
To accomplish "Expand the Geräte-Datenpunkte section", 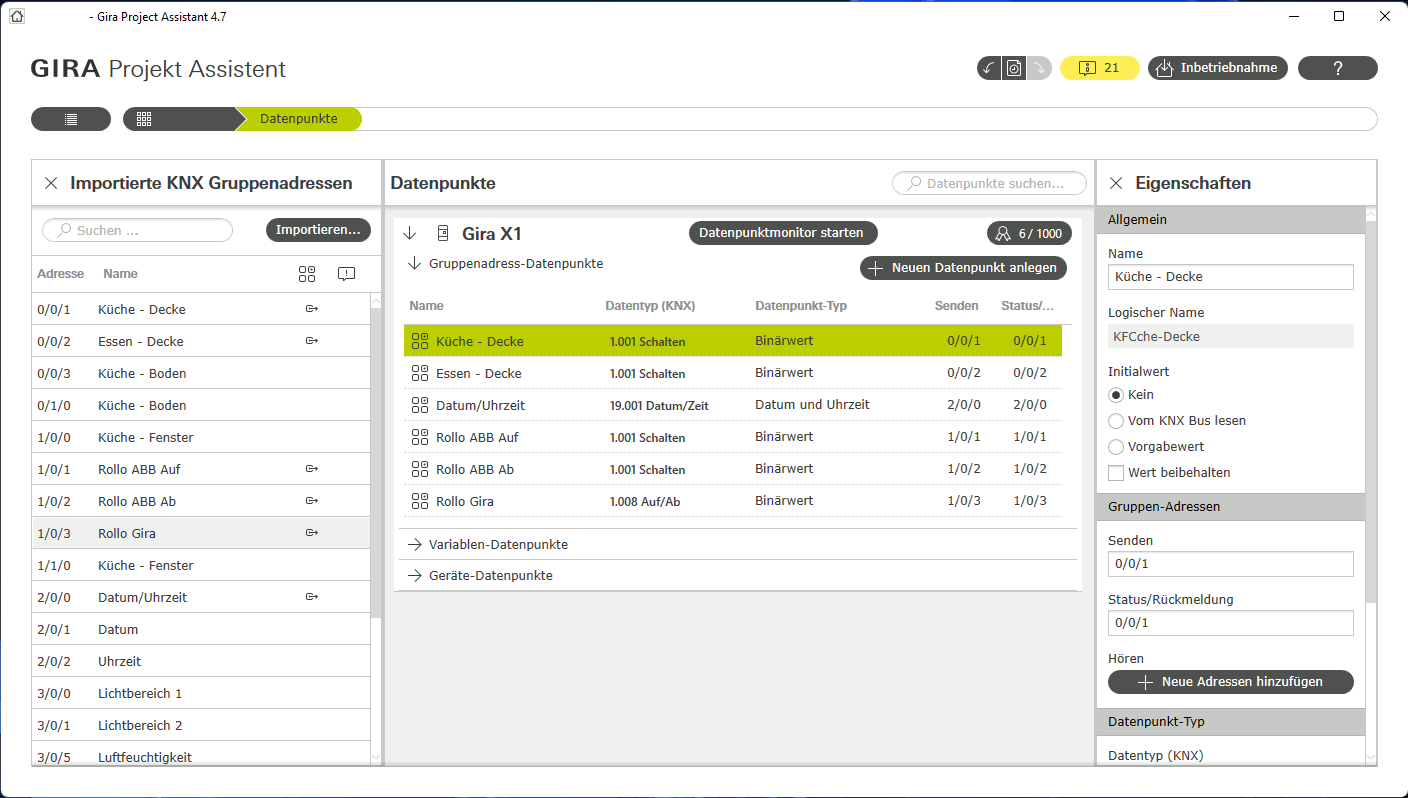I will (414, 576).
